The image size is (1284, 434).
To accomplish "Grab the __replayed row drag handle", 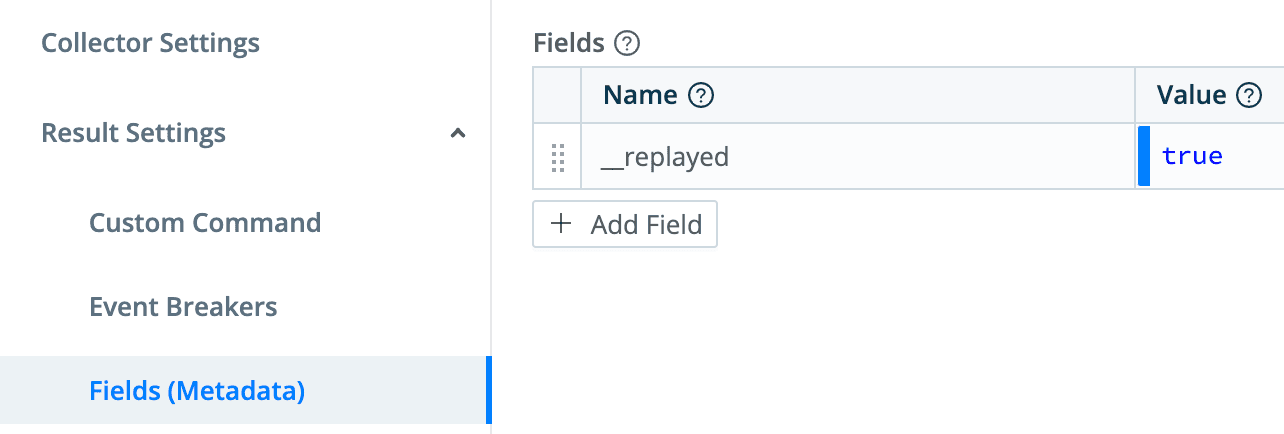I will tap(558, 157).
